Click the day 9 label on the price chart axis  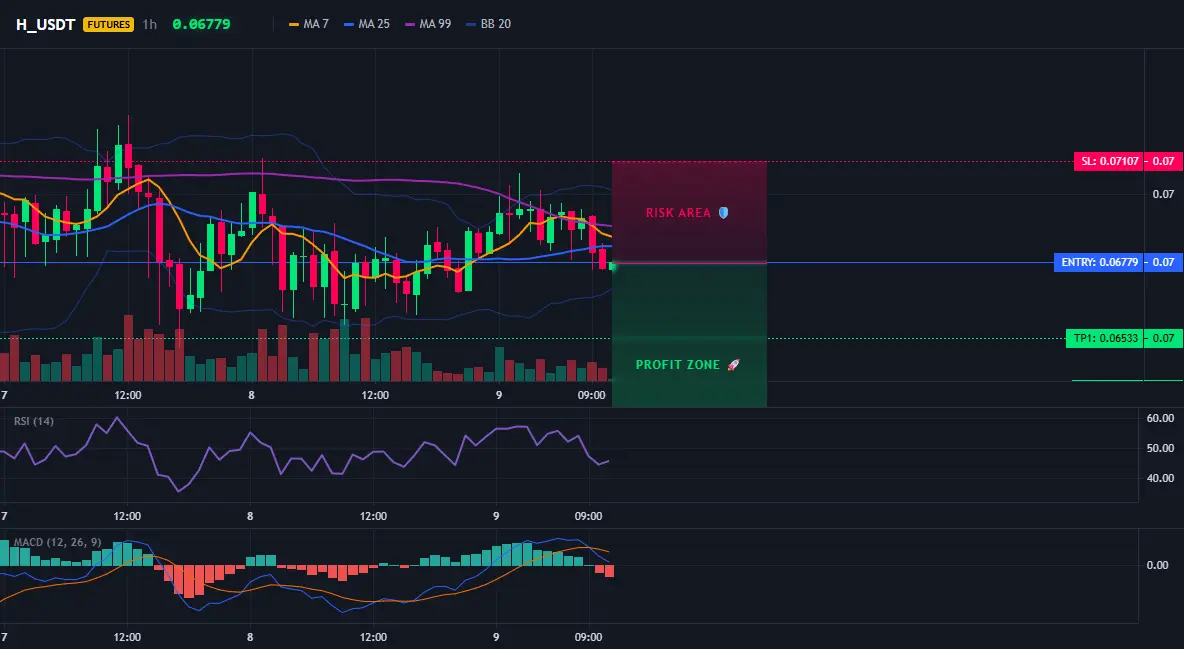point(498,395)
